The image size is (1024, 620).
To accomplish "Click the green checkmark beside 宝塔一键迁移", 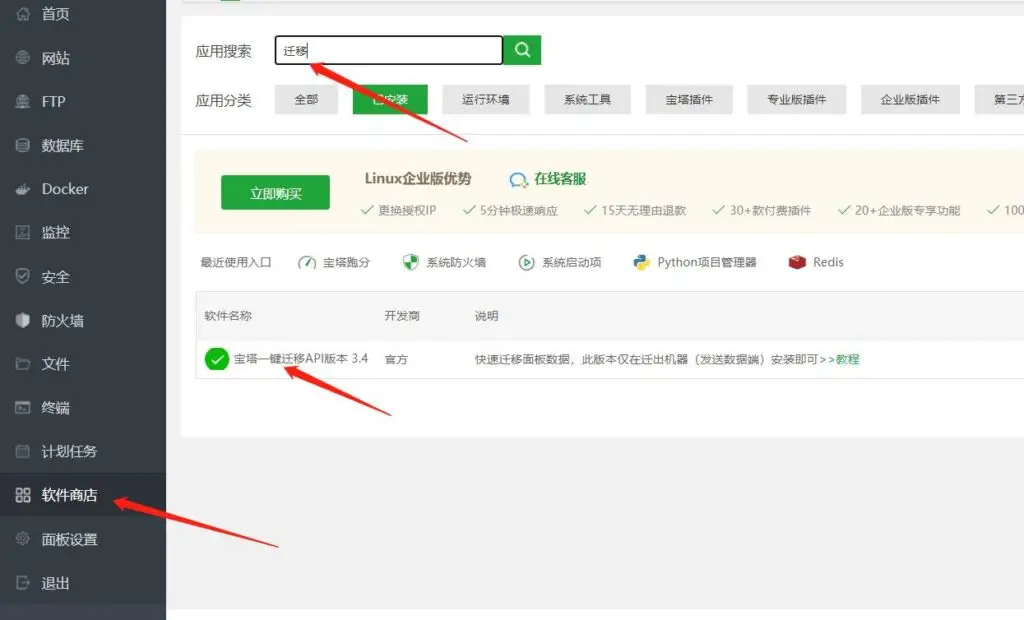I will [216, 359].
